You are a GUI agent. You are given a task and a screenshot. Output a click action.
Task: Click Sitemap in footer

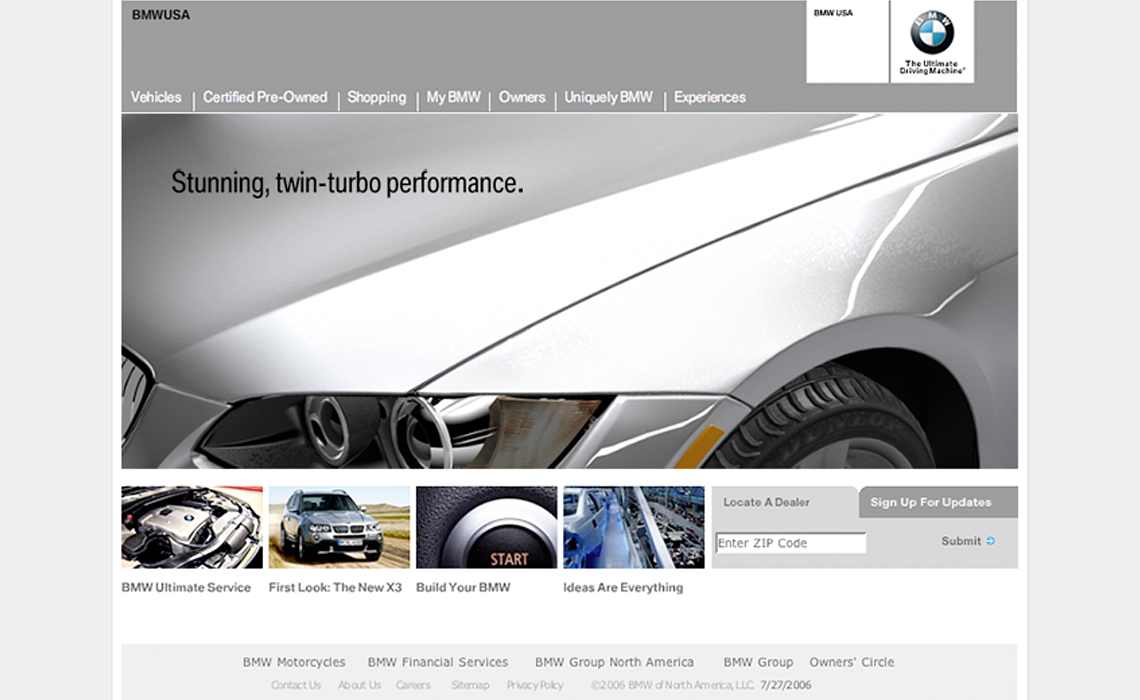click(470, 685)
